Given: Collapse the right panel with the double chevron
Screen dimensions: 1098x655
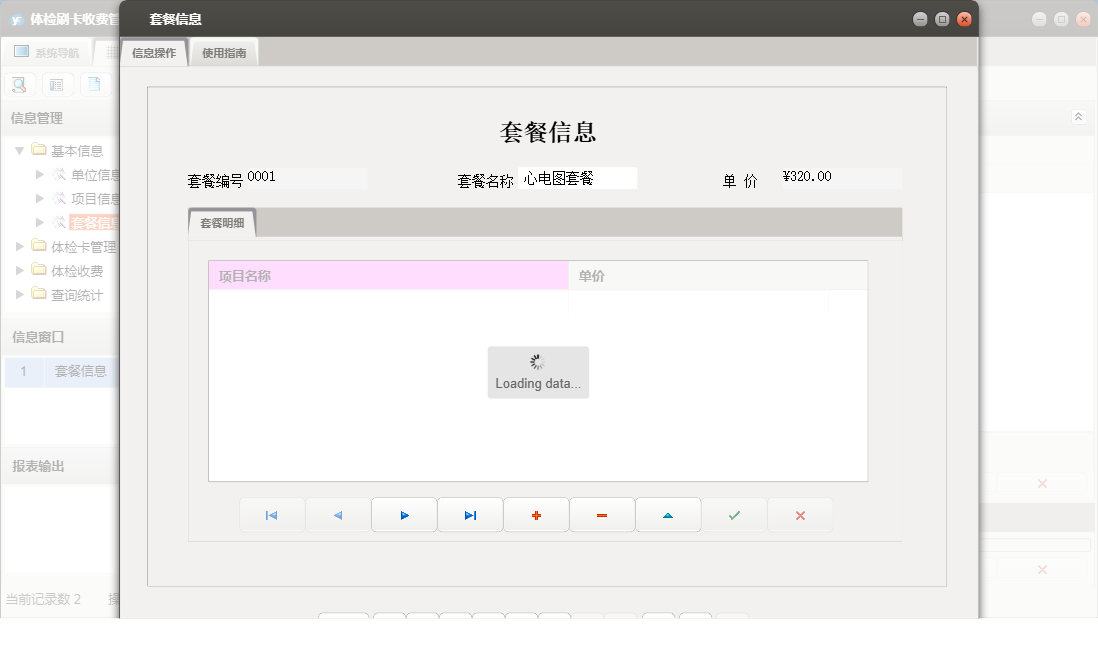Looking at the screenshot, I should (1078, 116).
